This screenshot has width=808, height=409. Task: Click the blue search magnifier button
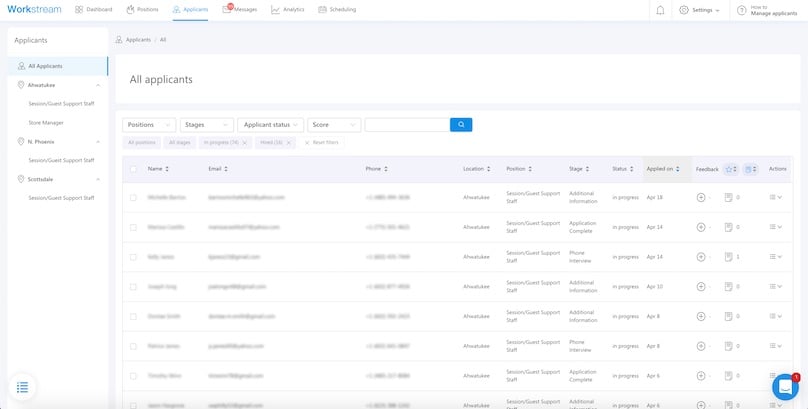(461, 125)
